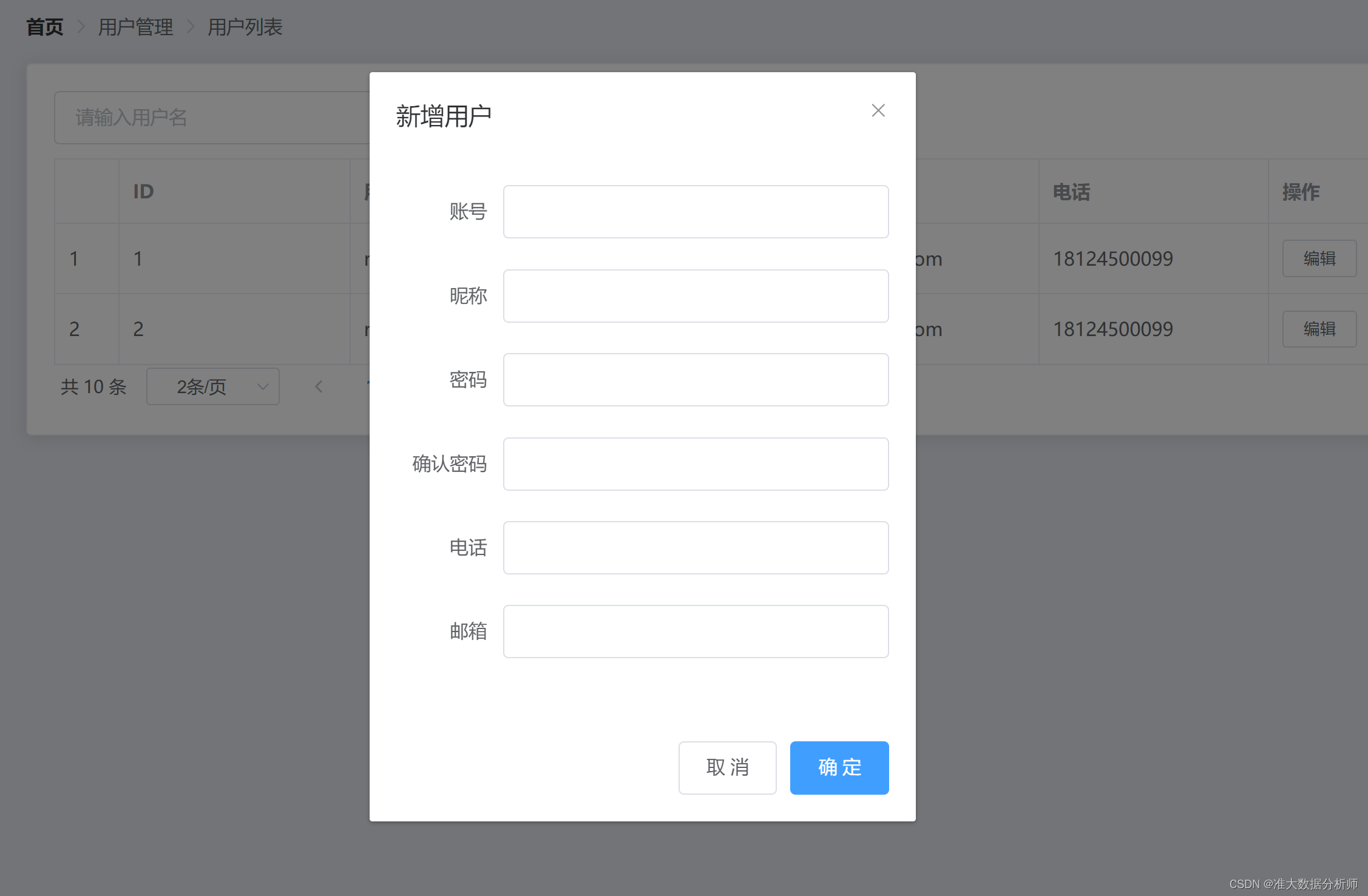1368x896 pixels.
Task: Navigate to 首页 breadcrumb
Action: tap(45, 27)
